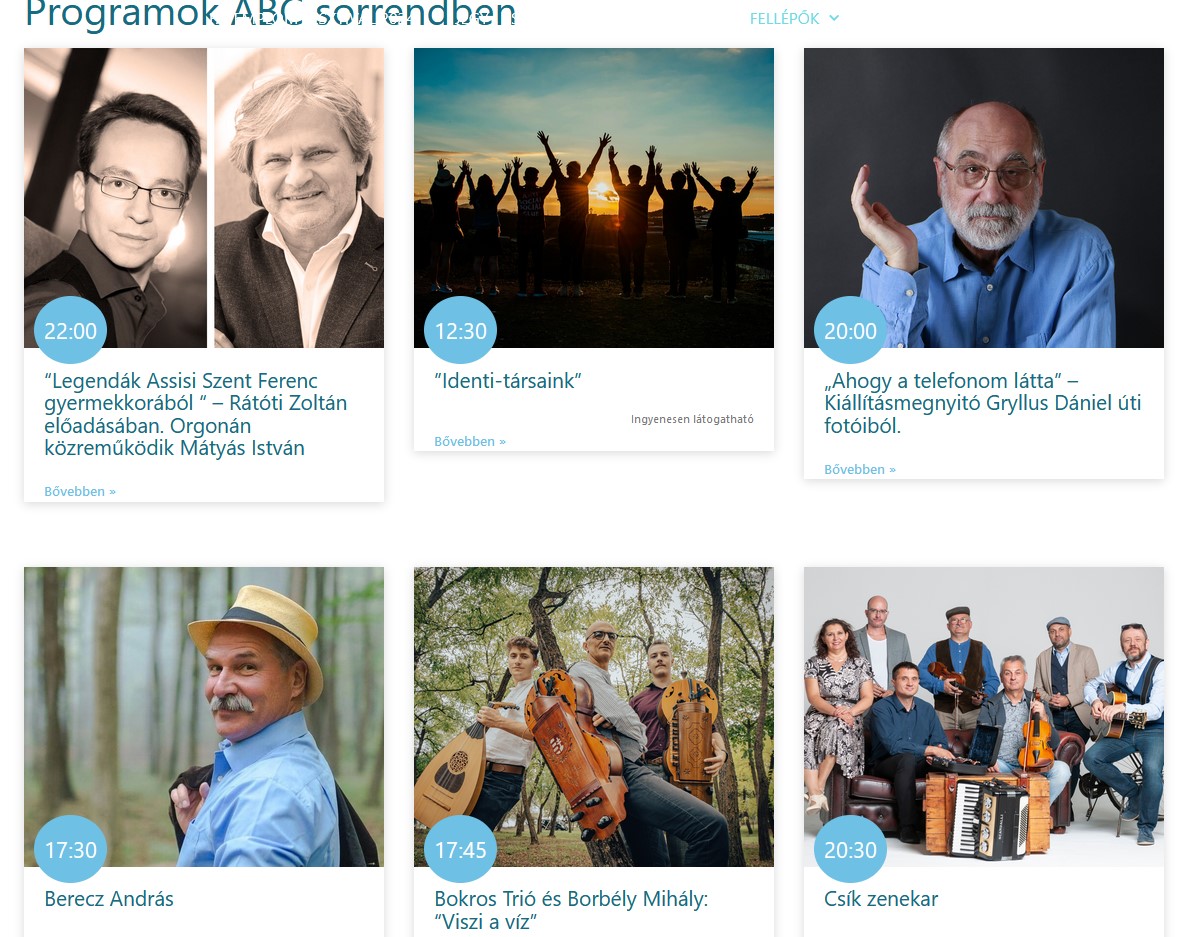Image resolution: width=1178 pixels, height=937 pixels.
Task: Open "Ahogy a telefonom látta" title link
Action: click(x=983, y=403)
